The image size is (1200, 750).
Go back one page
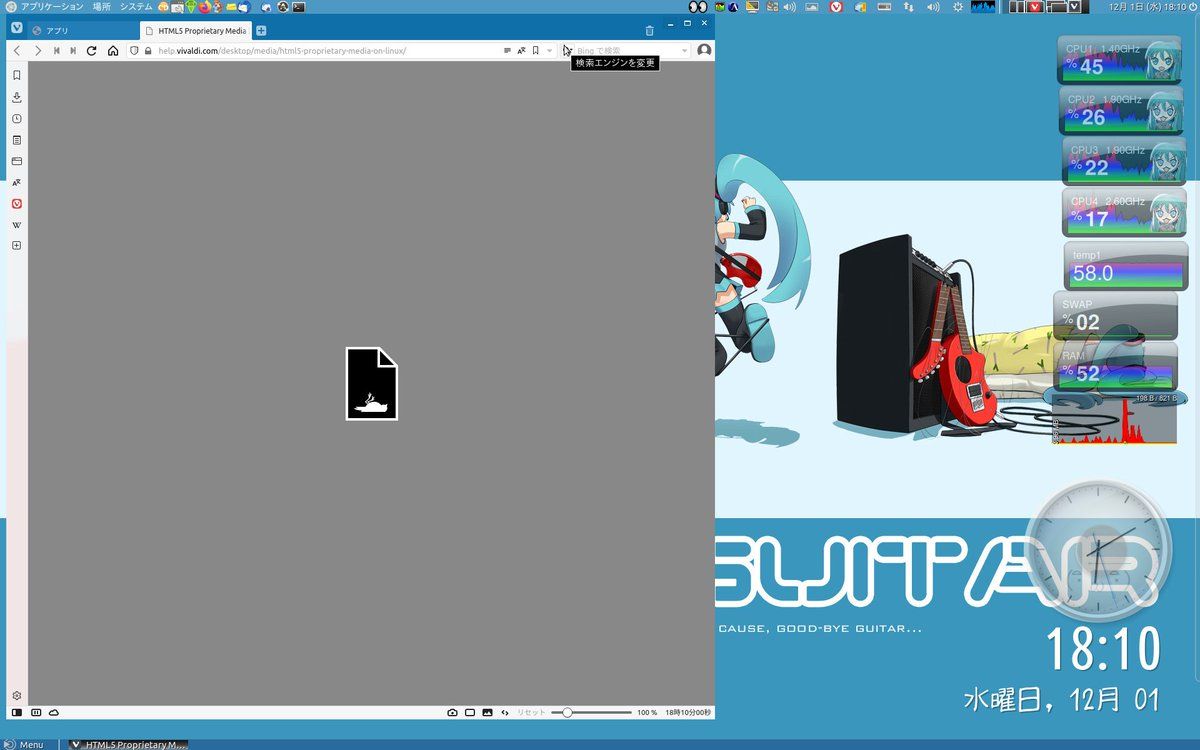[17, 50]
